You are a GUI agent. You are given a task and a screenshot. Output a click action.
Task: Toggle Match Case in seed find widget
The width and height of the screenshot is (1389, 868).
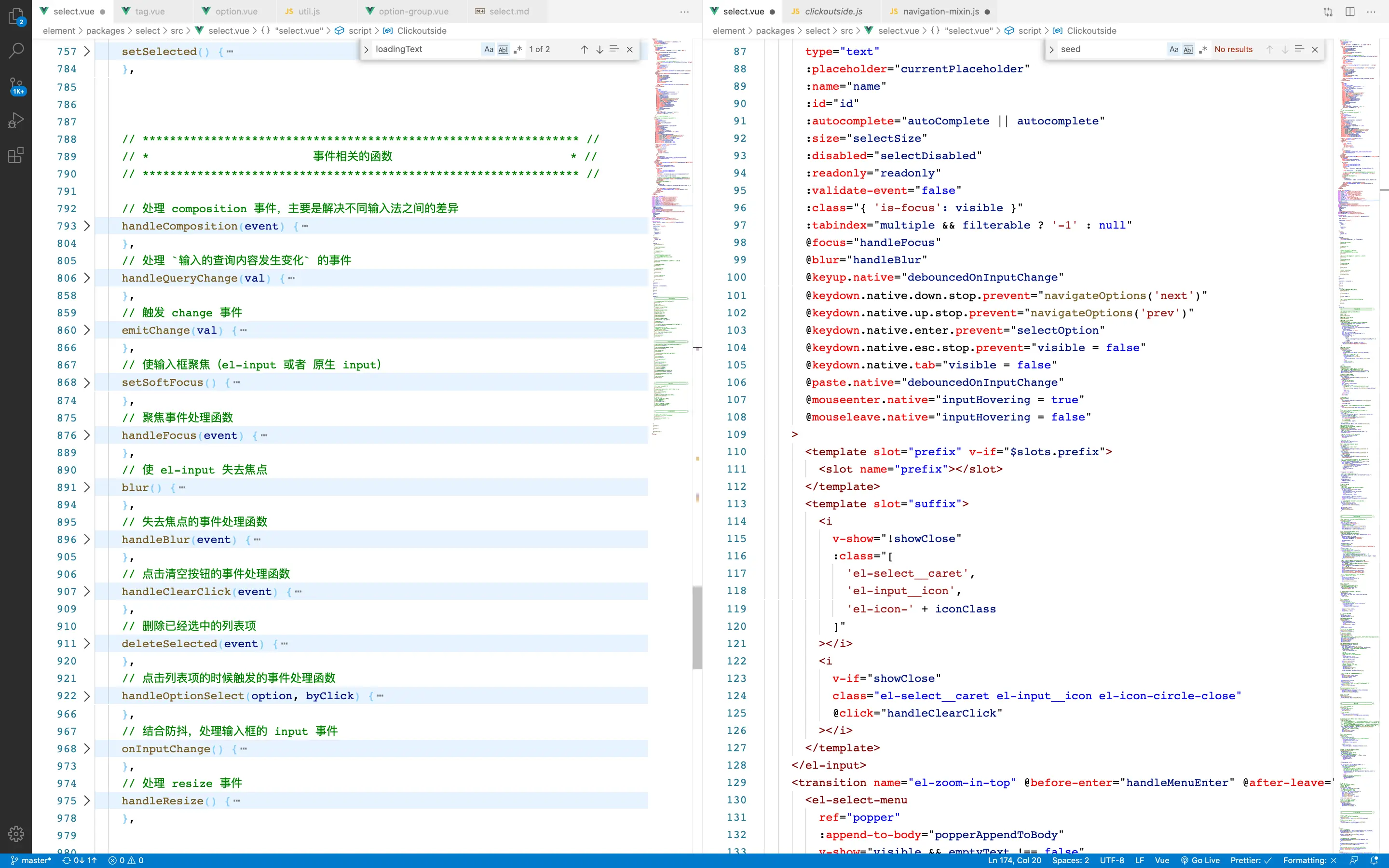point(1174,49)
